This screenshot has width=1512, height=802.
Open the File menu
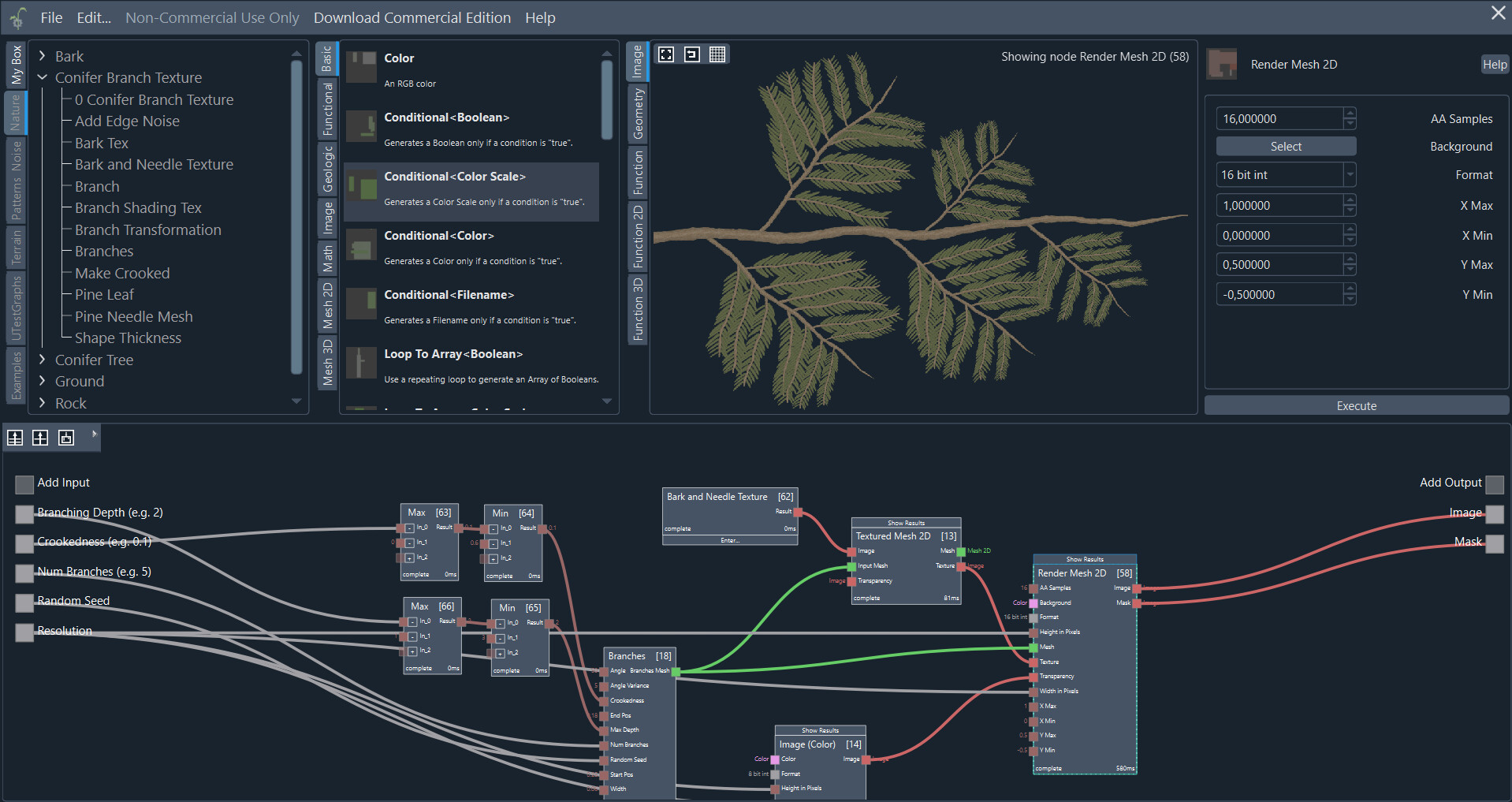pos(51,17)
